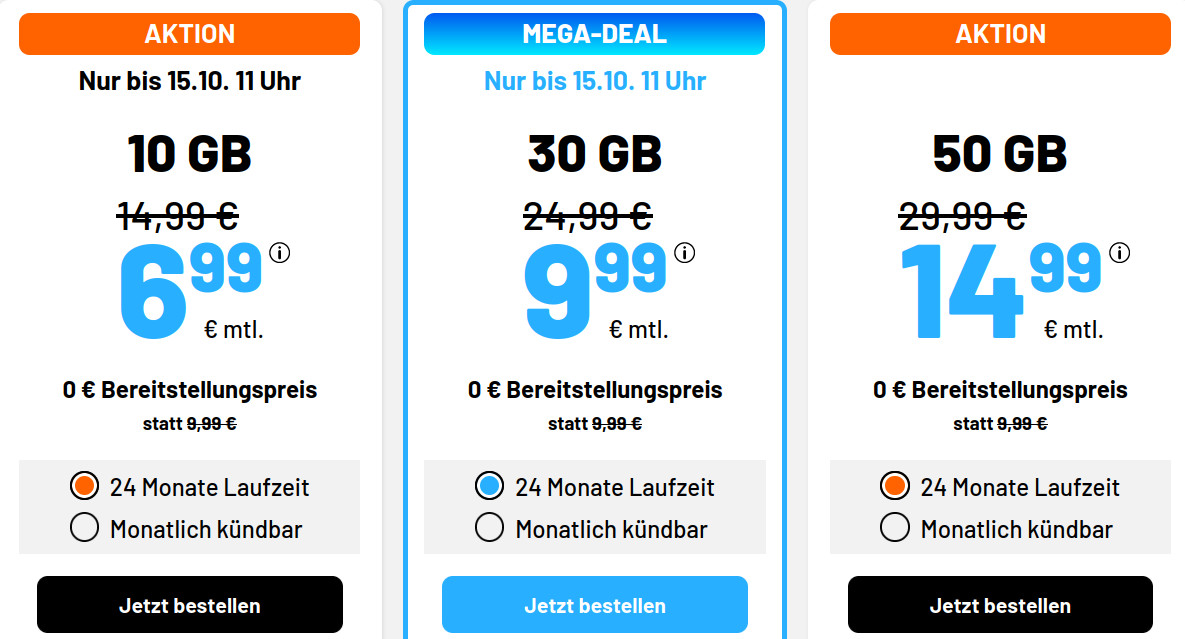Click the blue MEGA-DEAL banner

594,33
